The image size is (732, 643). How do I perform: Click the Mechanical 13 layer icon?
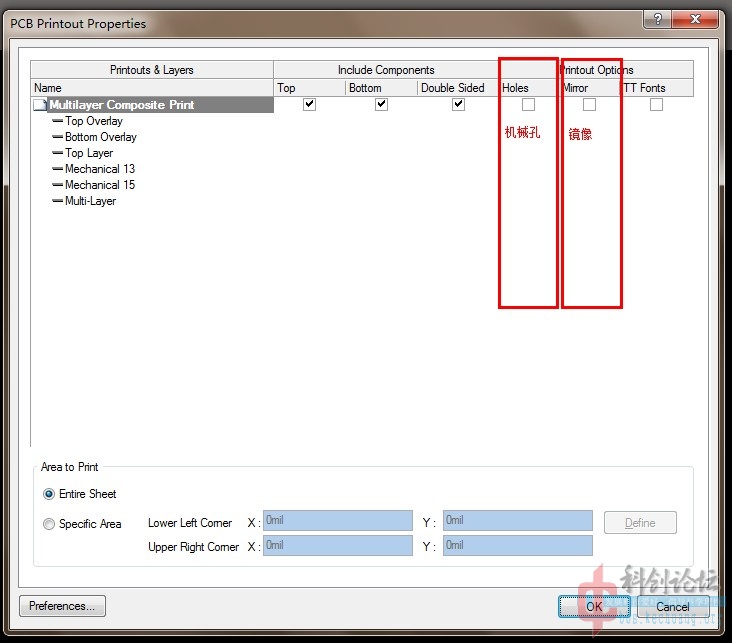57,169
